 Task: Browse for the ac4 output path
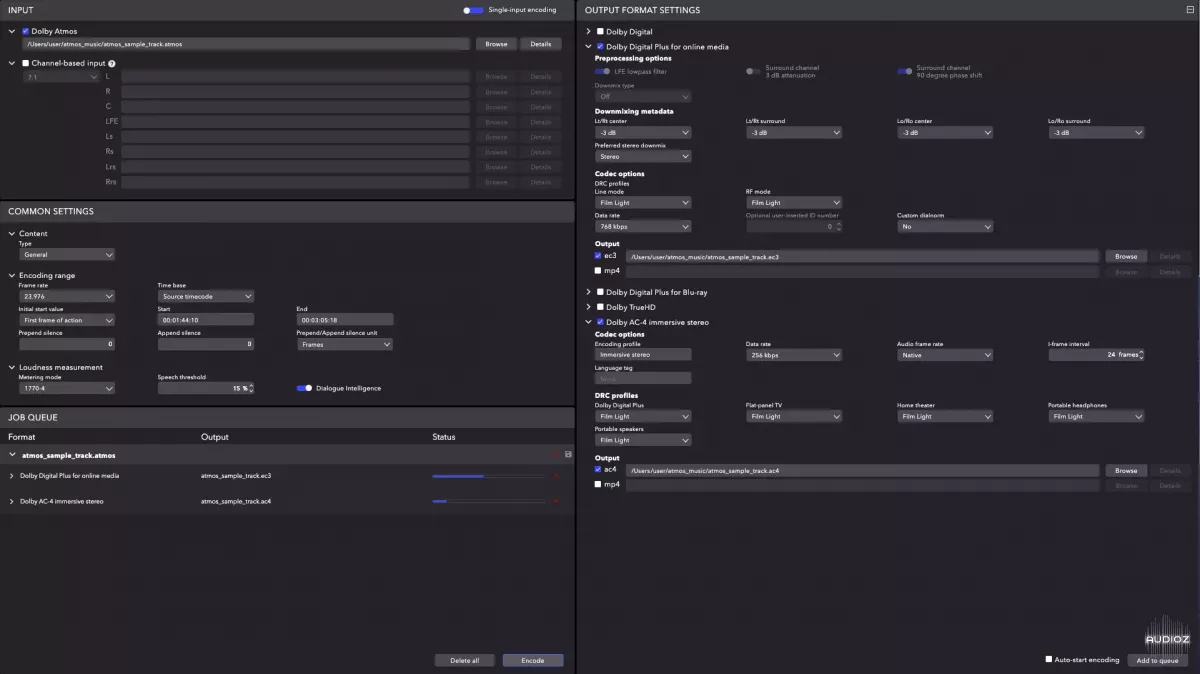point(1126,470)
